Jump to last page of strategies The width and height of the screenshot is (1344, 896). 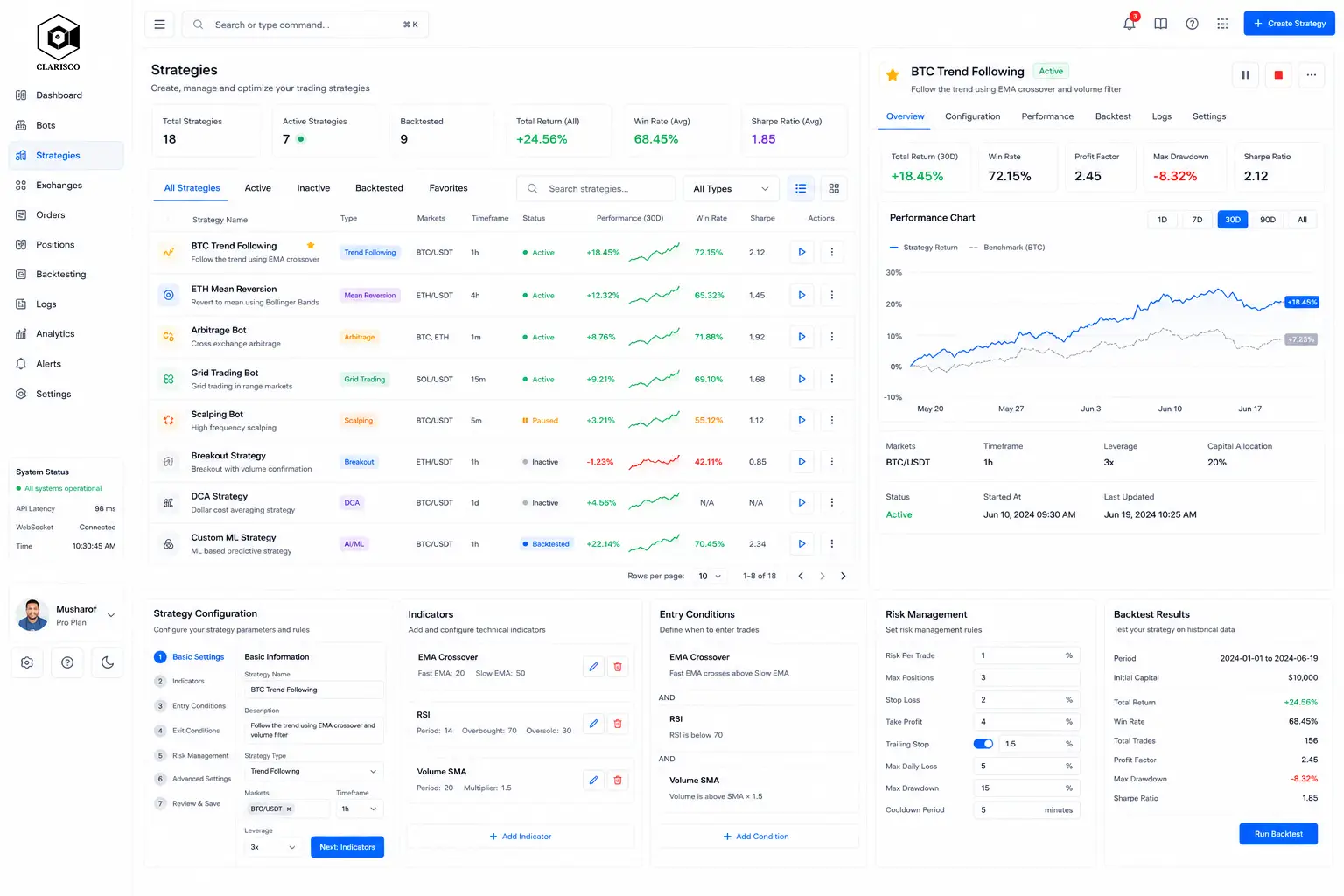pyautogui.click(x=843, y=576)
